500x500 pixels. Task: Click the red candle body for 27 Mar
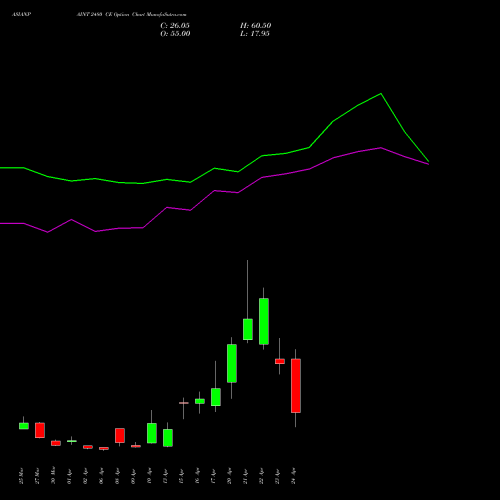[x=40, y=430]
